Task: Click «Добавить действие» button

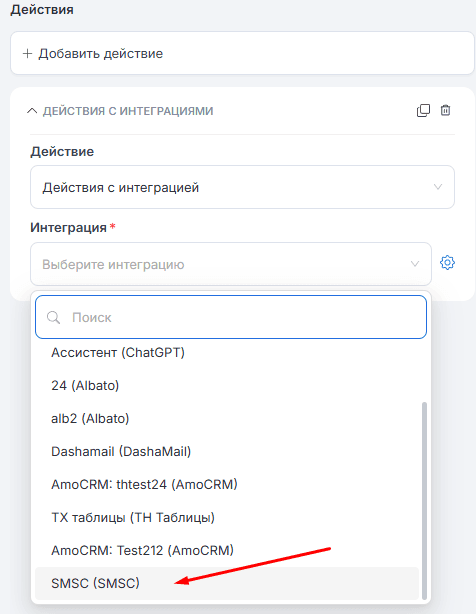Action: 242,53
